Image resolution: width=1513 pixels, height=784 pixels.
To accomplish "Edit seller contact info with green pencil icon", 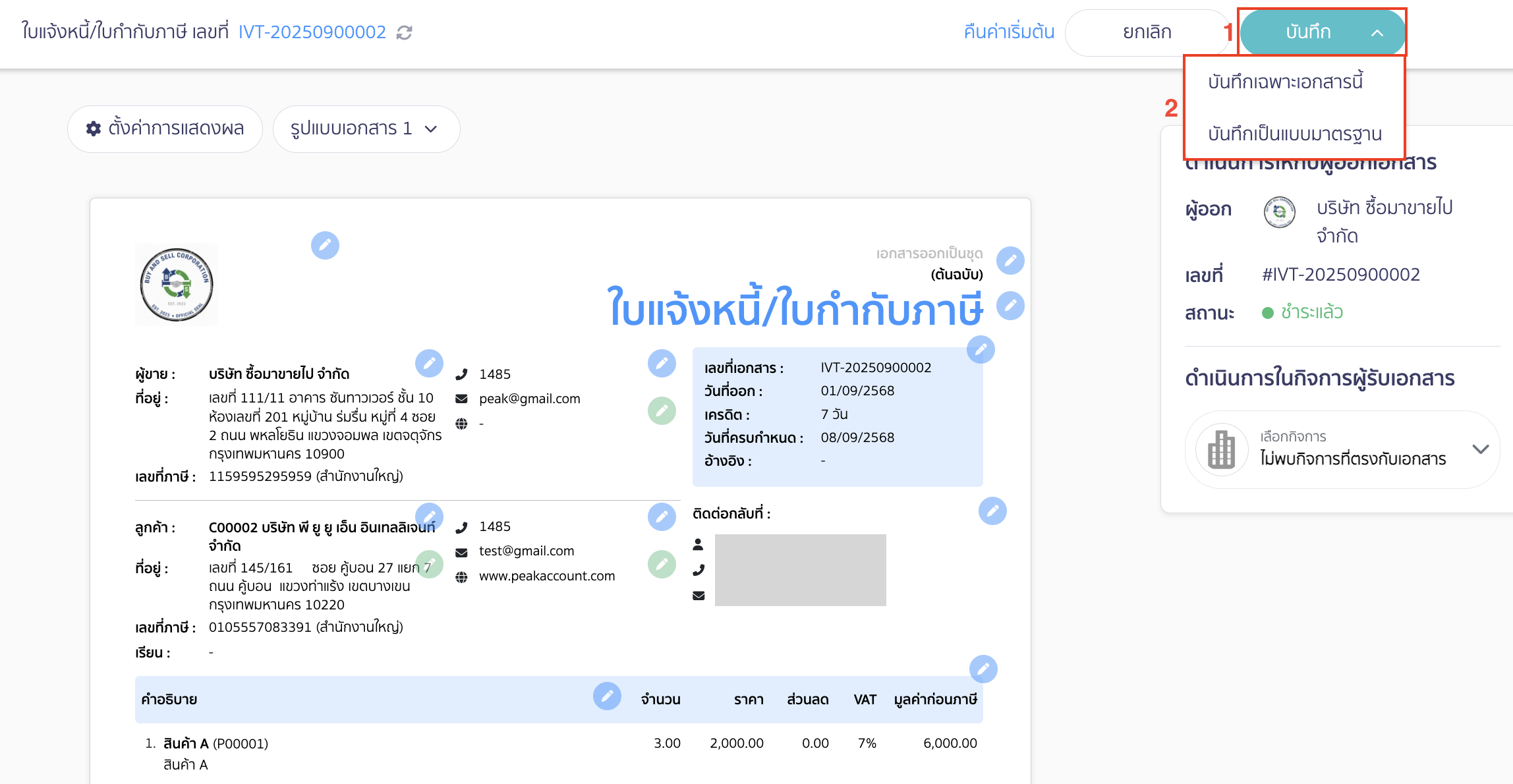I will click(662, 410).
